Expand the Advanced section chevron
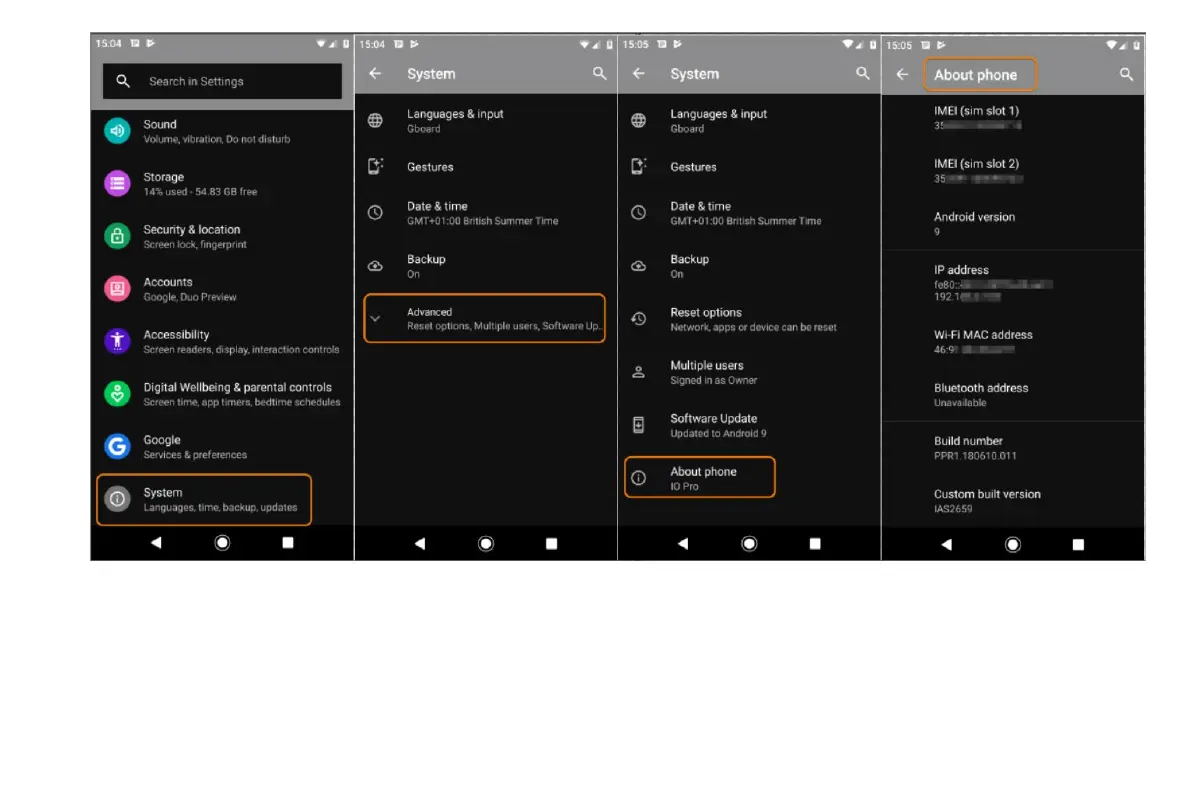Screen dimensions: 1191x794 tap(376, 318)
